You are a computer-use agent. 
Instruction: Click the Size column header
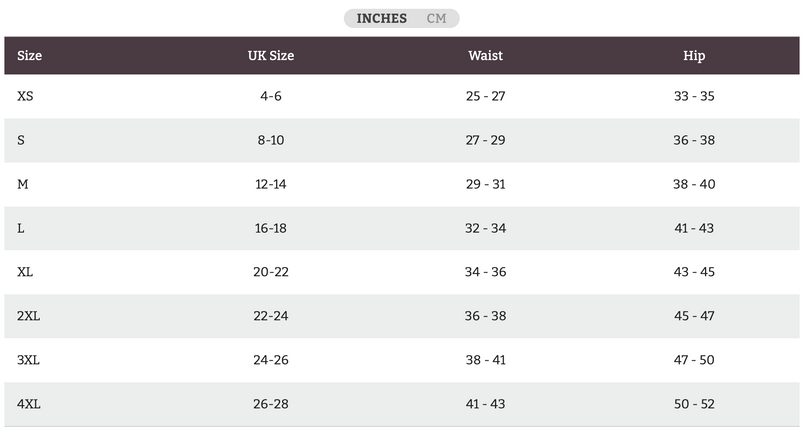29,55
